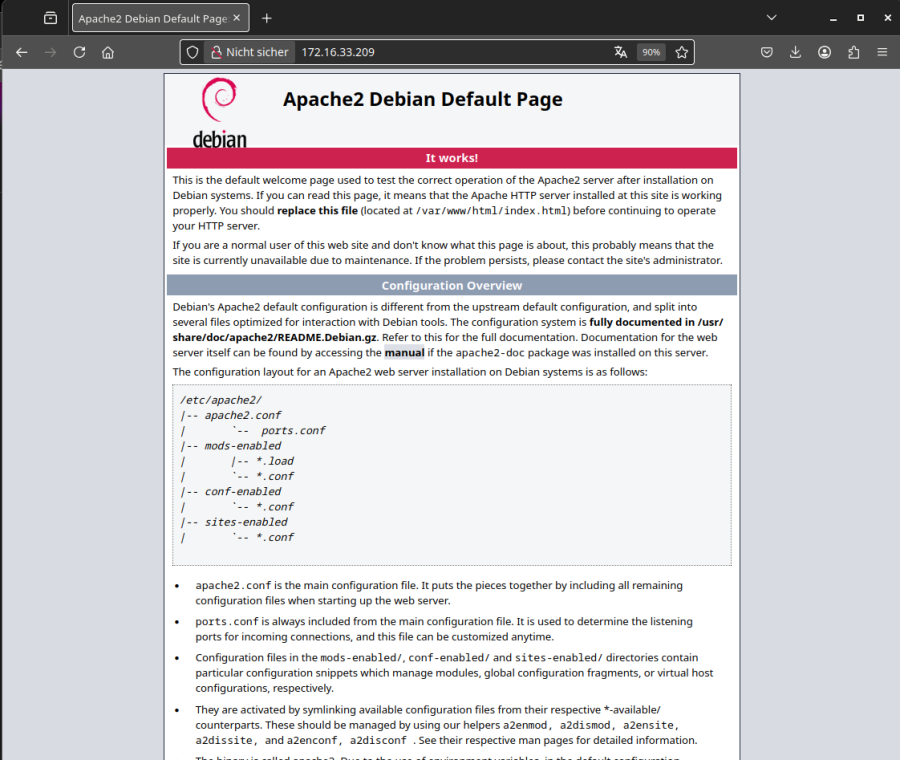This screenshot has width=900, height=760.
Task: Open the Firefox account menu
Action: [824, 51]
